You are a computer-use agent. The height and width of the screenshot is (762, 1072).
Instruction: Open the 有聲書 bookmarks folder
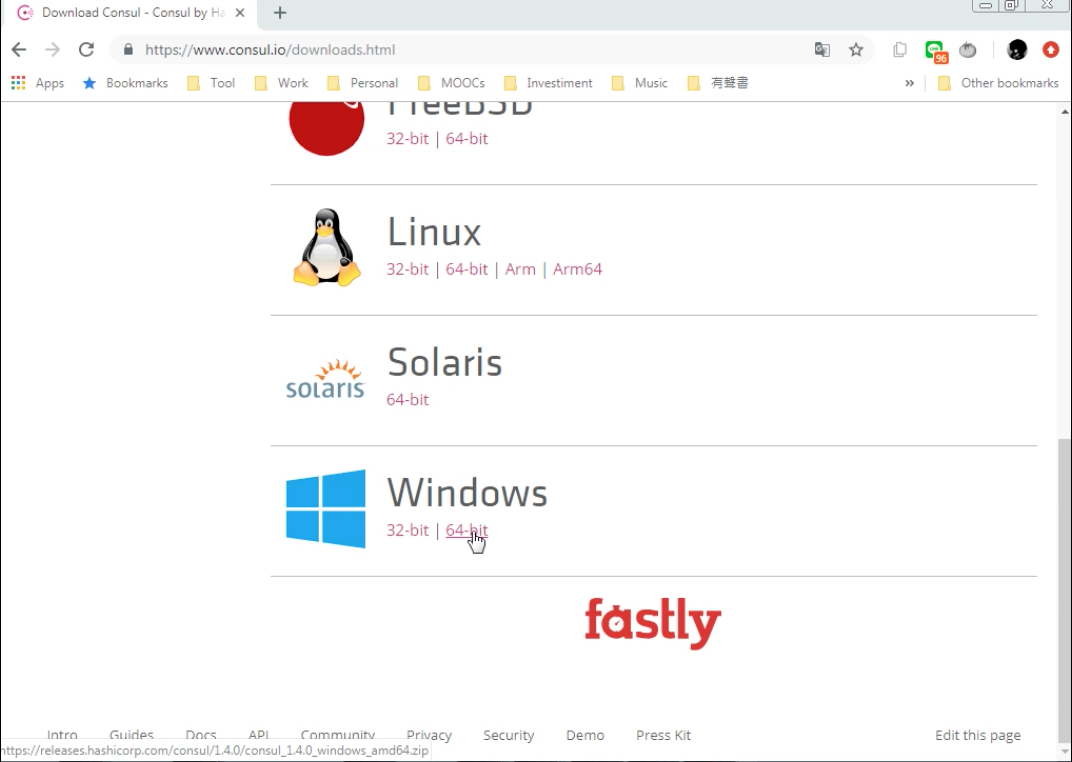pyautogui.click(x=718, y=83)
